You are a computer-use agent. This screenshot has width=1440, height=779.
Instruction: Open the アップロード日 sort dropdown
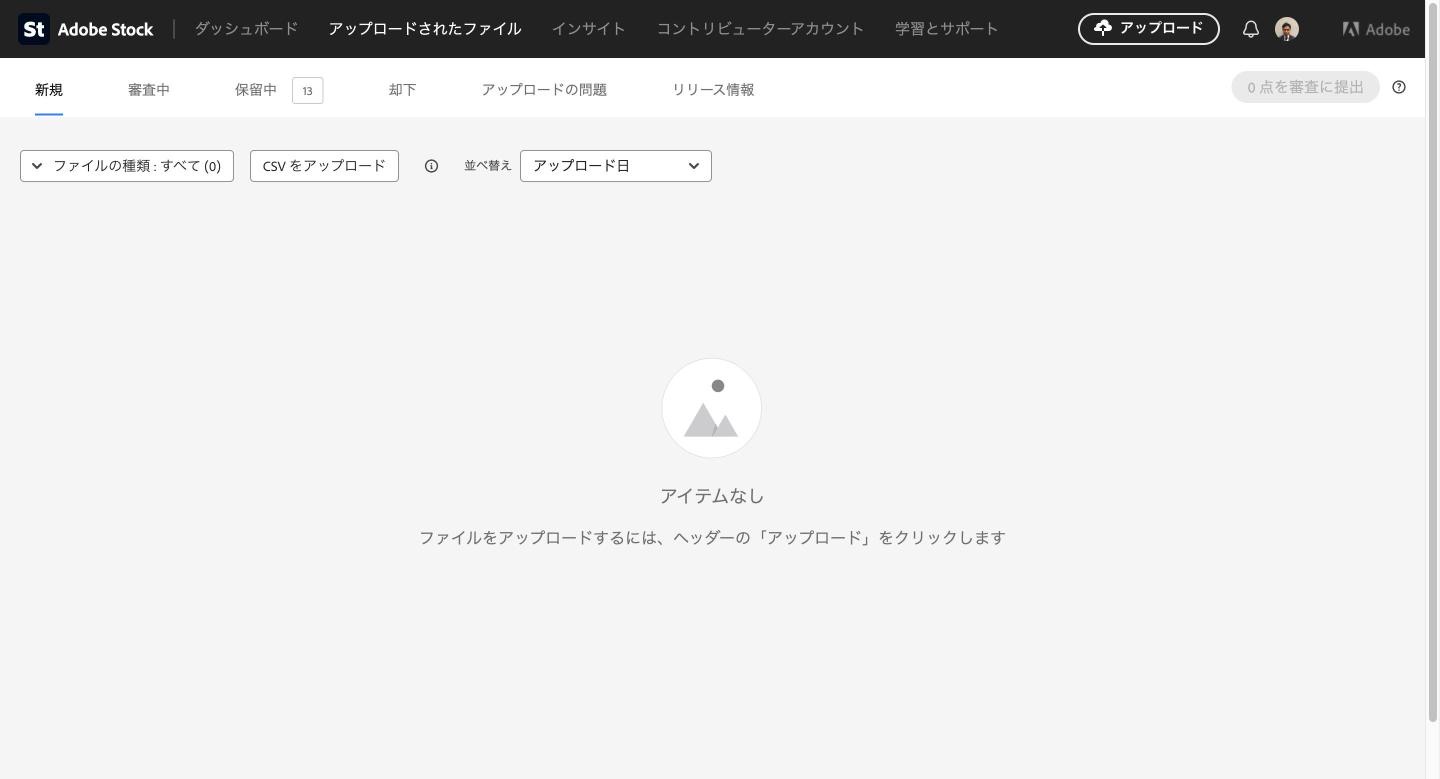[x=616, y=166]
